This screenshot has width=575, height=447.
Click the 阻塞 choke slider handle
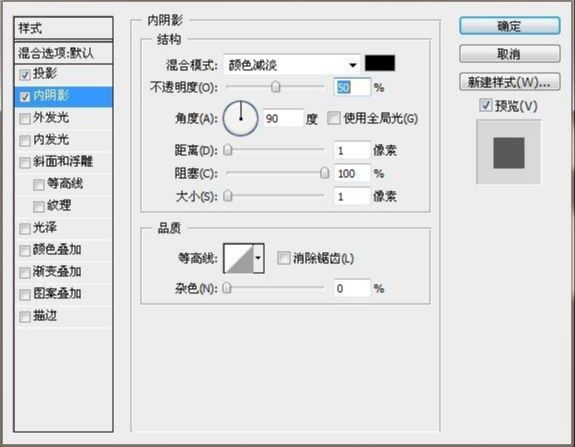click(325, 173)
